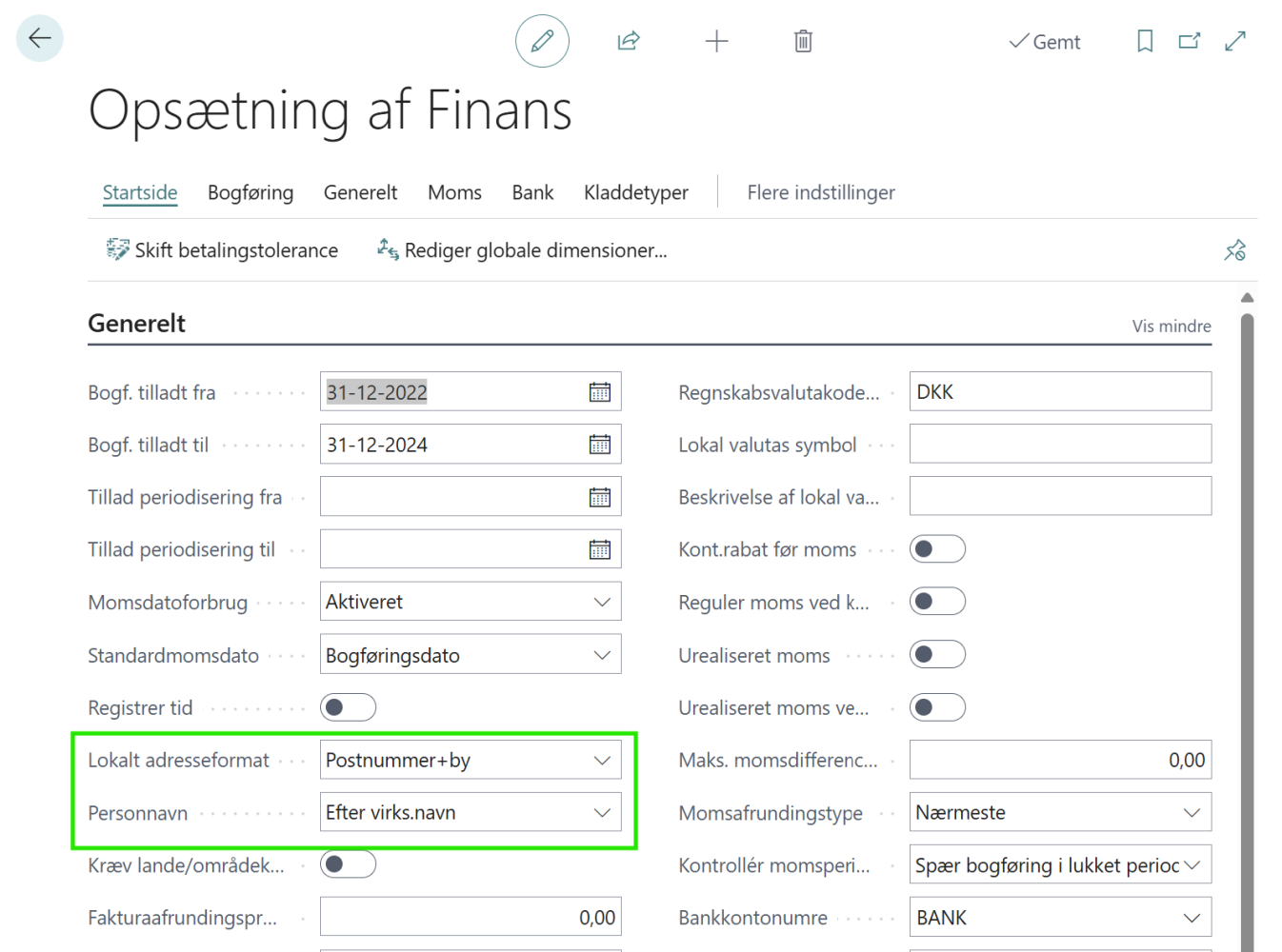Screen dimensions: 1282x952
Task: Open the edit (pencil) icon
Action: [541, 41]
